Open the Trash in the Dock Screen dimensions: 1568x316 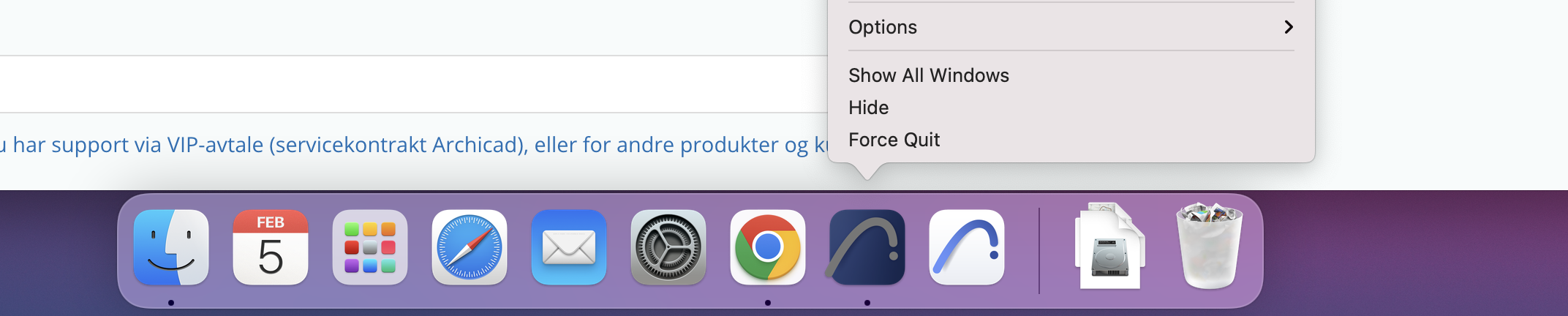click(1210, 246)
